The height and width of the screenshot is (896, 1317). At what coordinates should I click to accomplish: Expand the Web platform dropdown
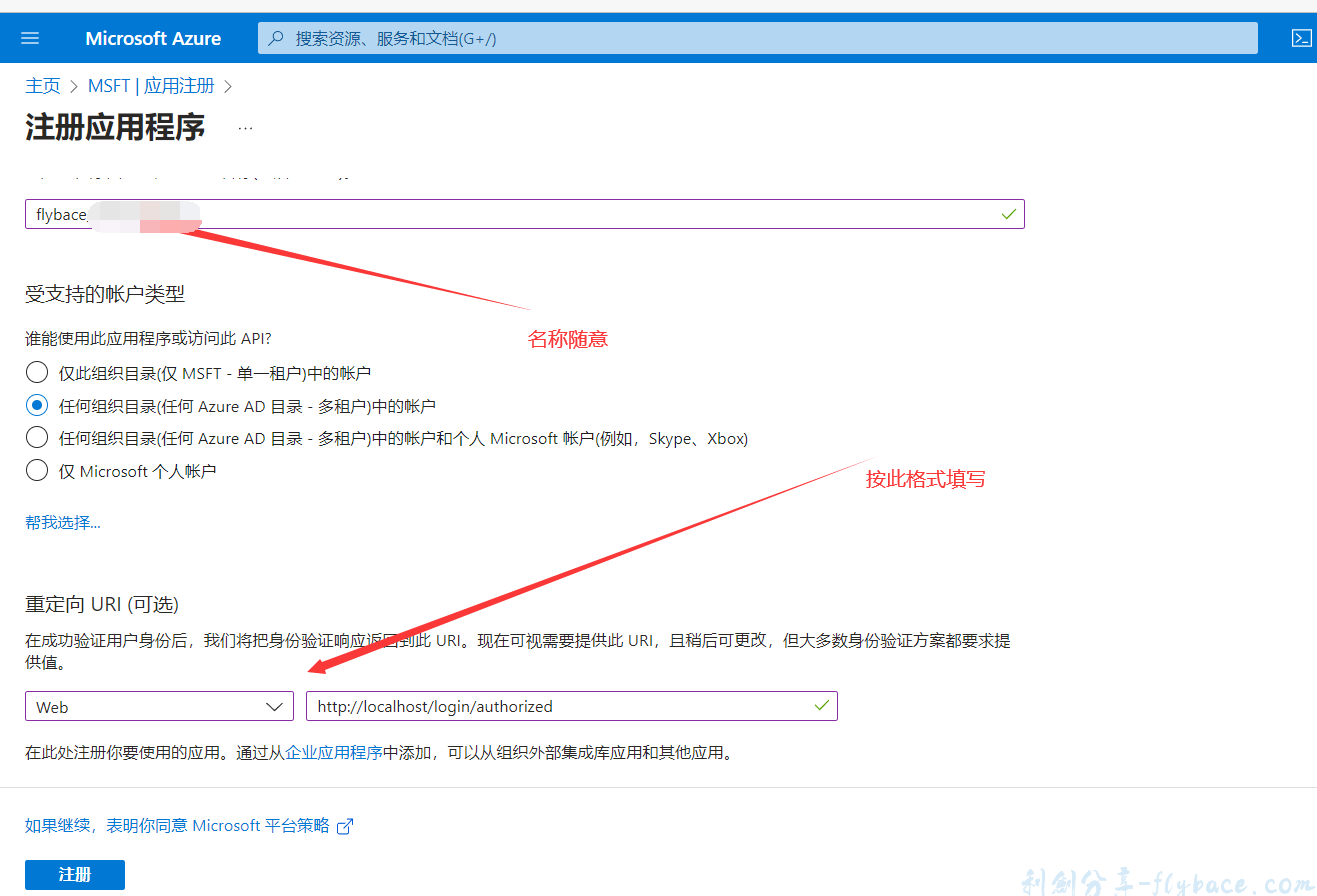159,707
